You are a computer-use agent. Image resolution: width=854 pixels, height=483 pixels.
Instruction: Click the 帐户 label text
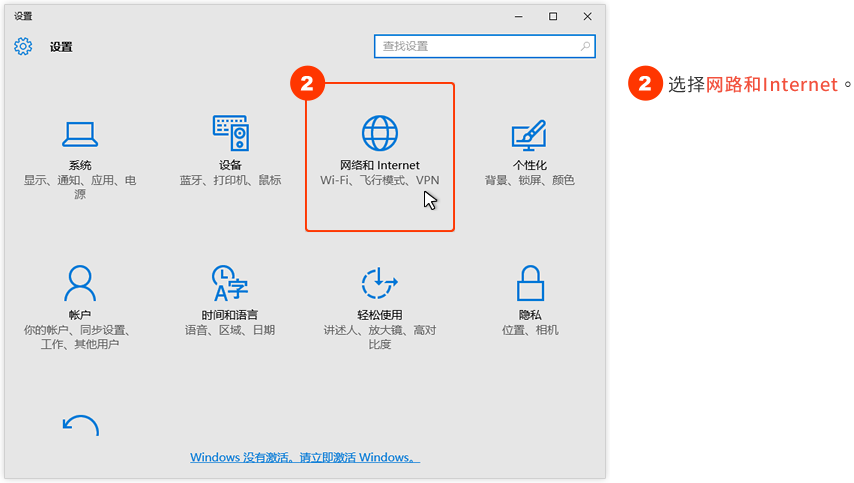click(80, 315)
